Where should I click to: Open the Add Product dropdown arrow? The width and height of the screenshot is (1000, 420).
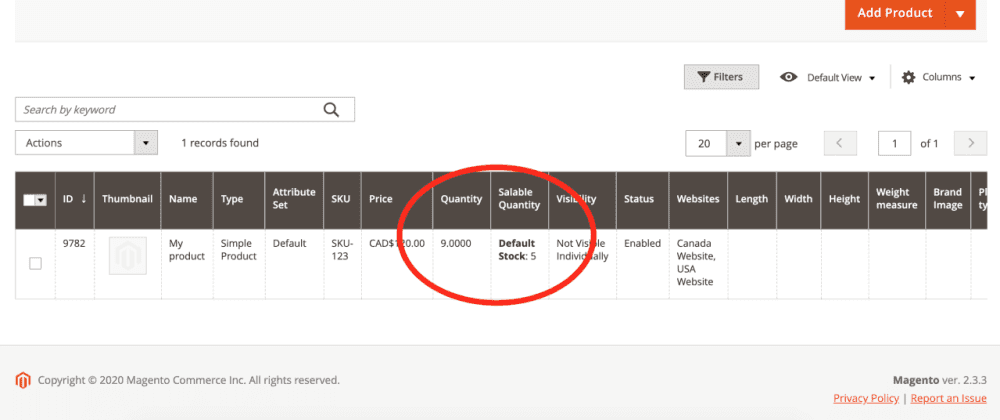click(x=960, y=13)
